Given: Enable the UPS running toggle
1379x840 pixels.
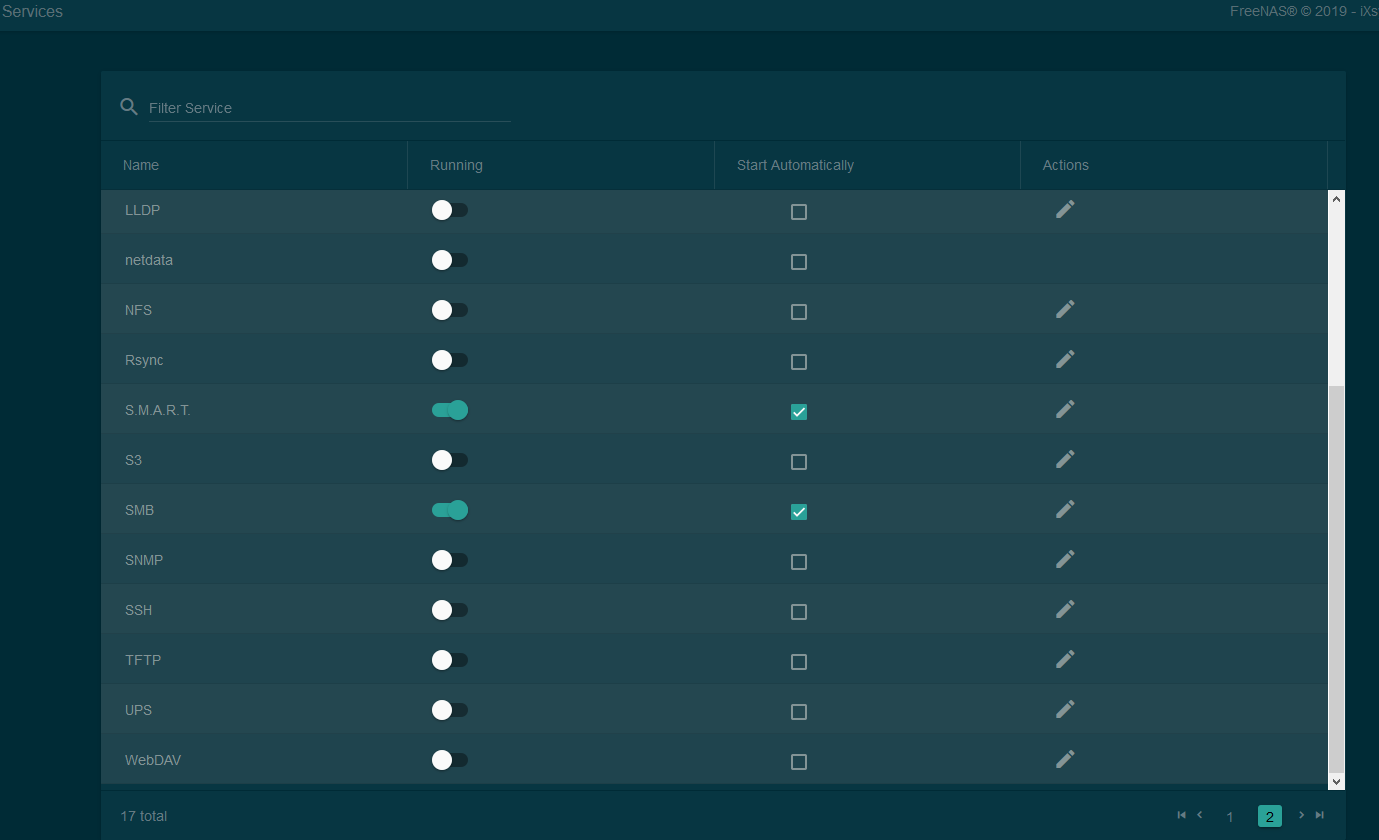Looking at the screenshot, I should [450, 710].
